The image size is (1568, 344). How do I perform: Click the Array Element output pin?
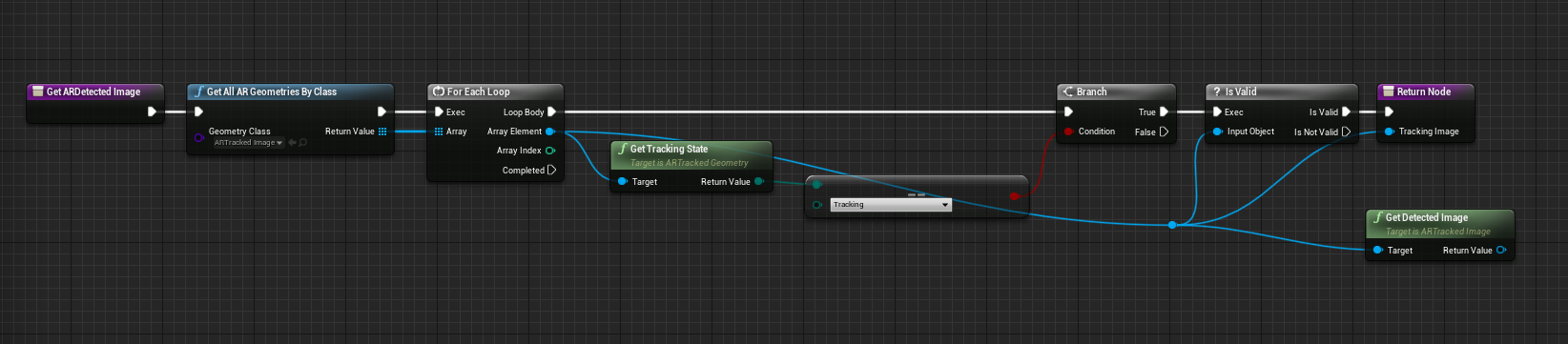[x=550, y=132]
